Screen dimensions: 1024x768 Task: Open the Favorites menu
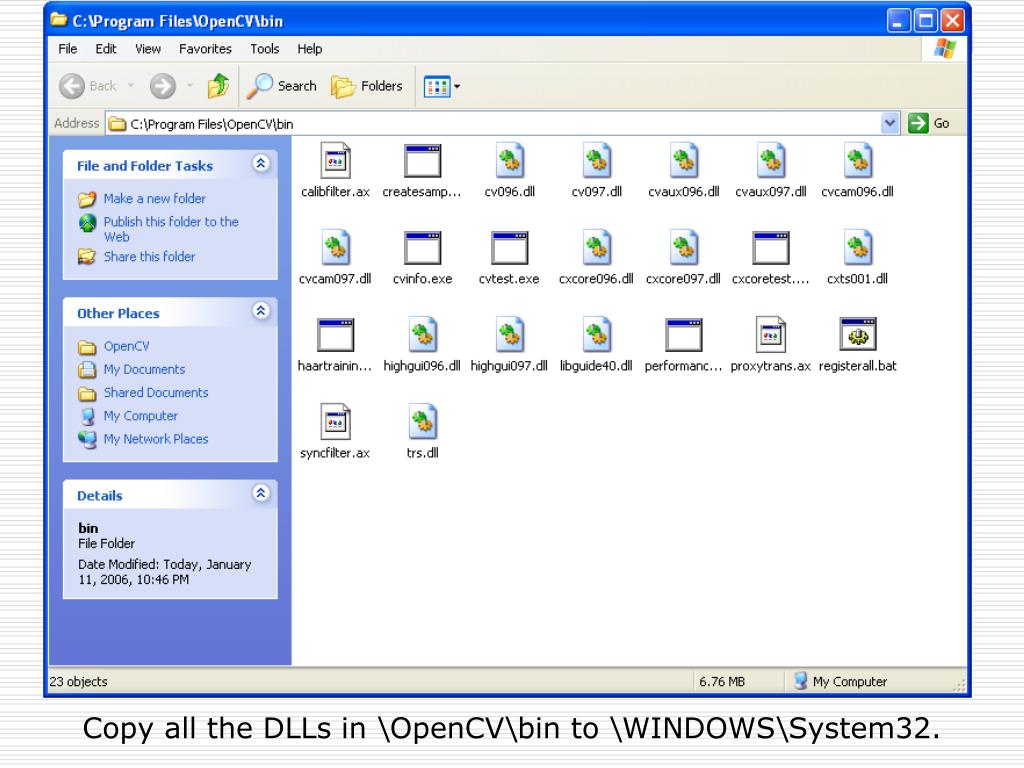click(205, 49)
